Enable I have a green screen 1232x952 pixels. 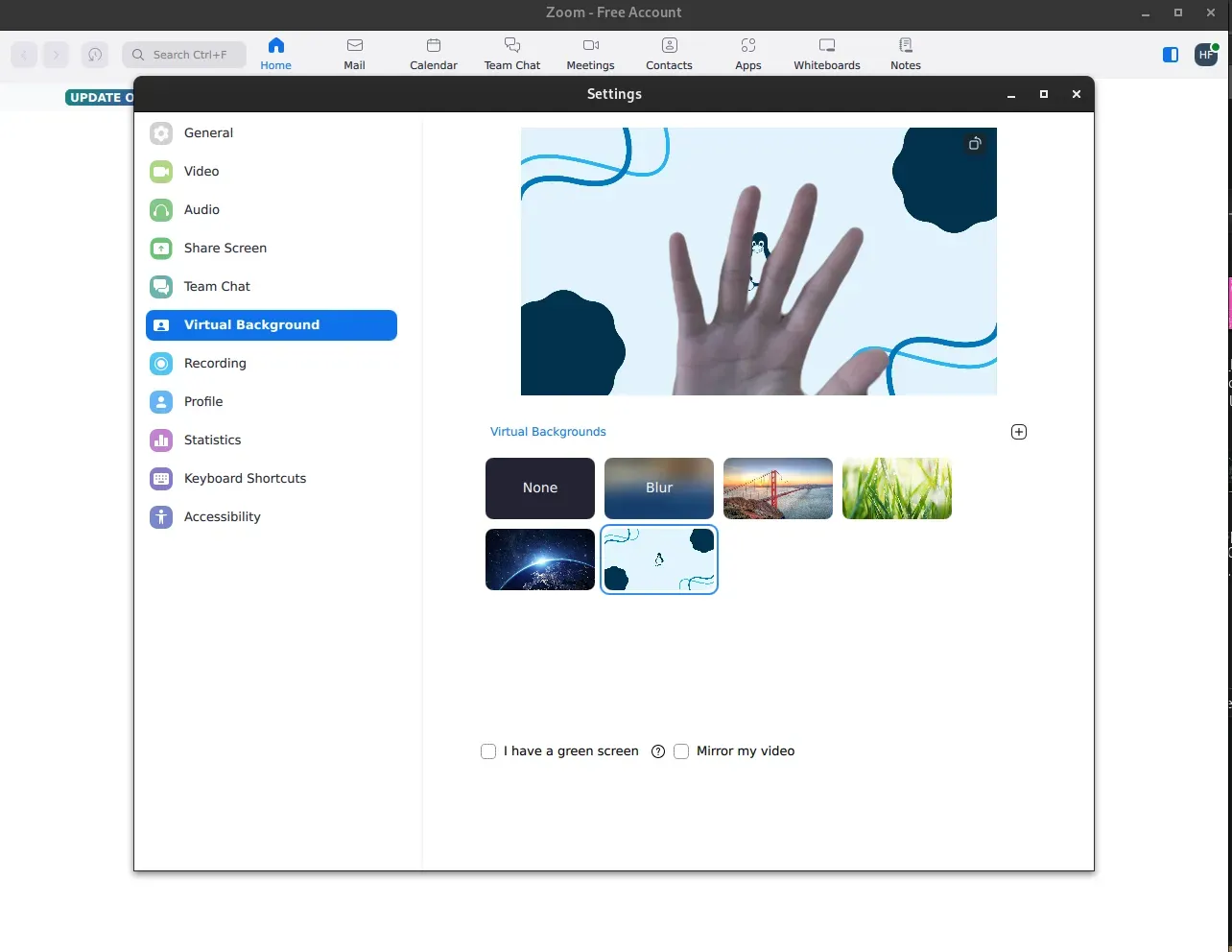[x=488, y=751]
